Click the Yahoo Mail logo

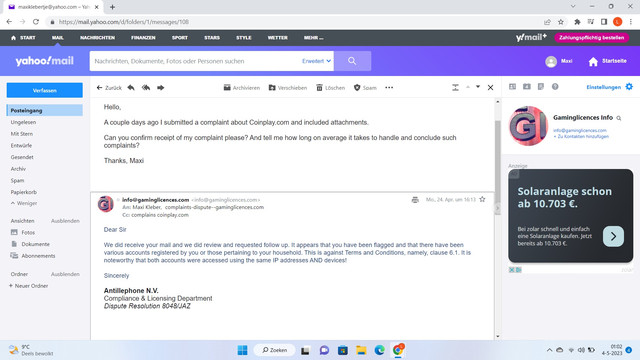44,61
